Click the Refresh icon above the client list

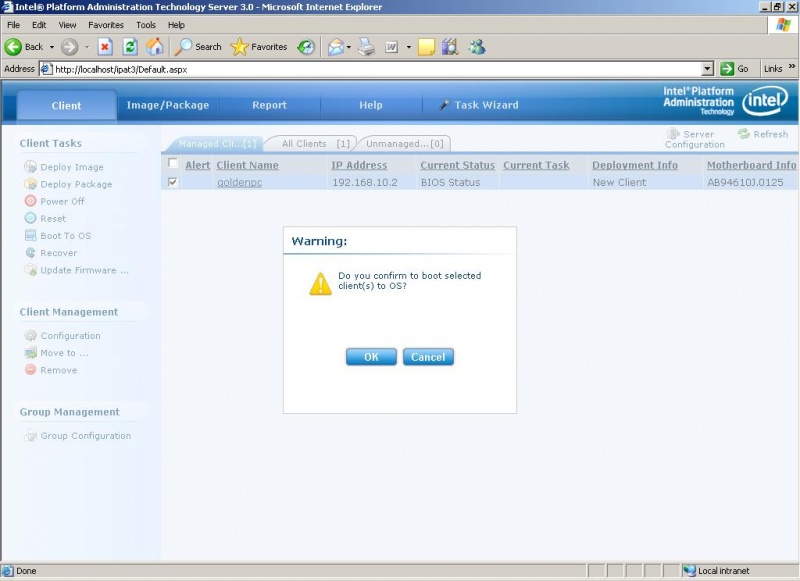pyautogui.click(x=745, y=133)
